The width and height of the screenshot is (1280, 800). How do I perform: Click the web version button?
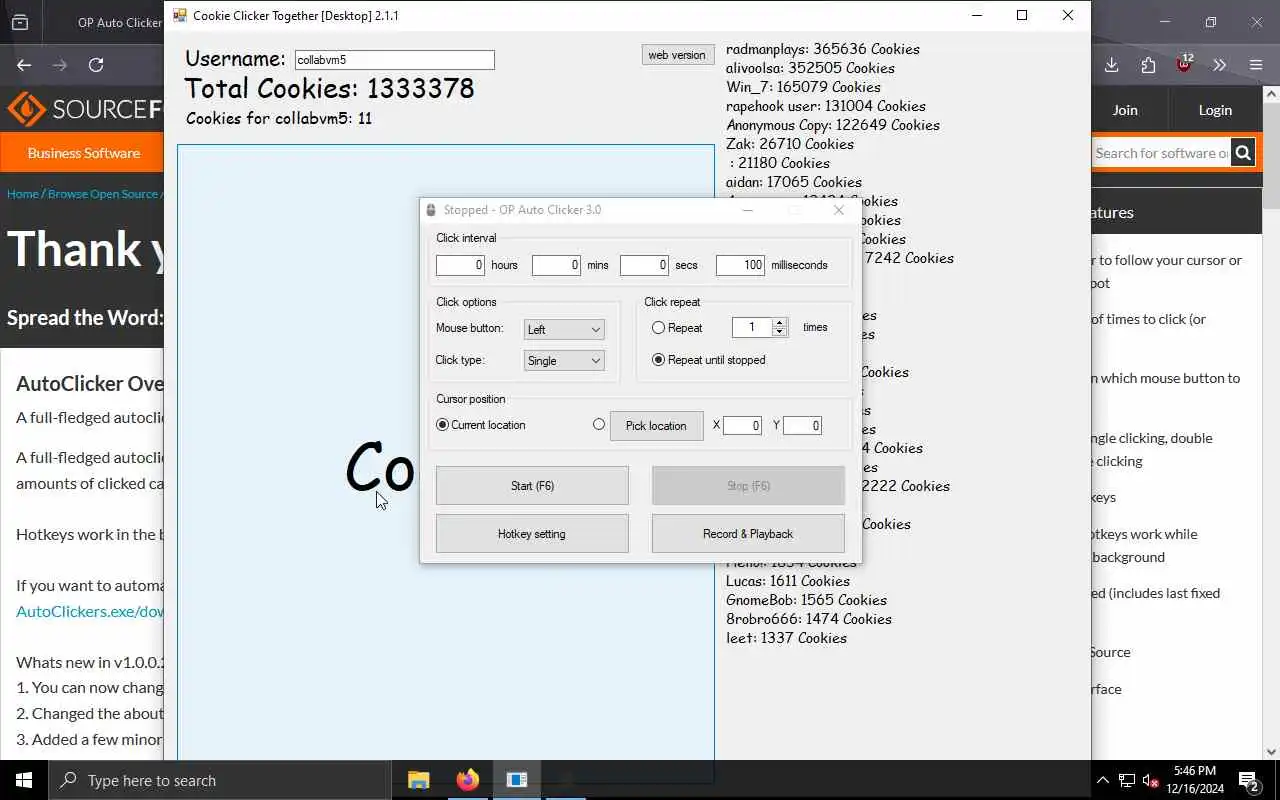(x=677, y=55)
